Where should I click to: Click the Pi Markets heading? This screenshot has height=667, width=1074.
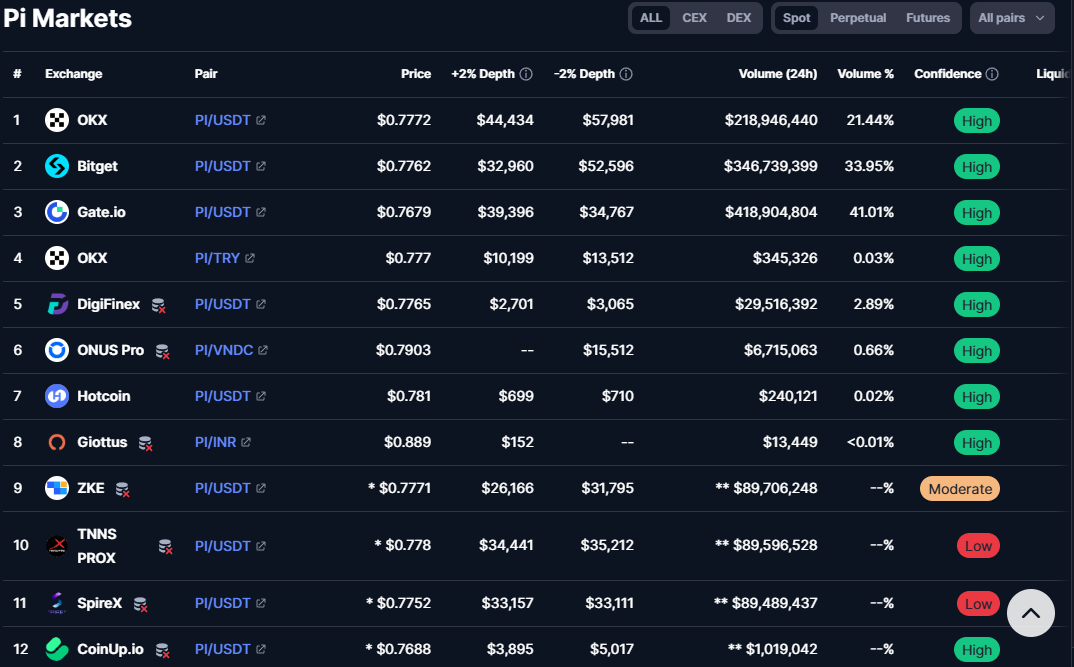point(67,18)
